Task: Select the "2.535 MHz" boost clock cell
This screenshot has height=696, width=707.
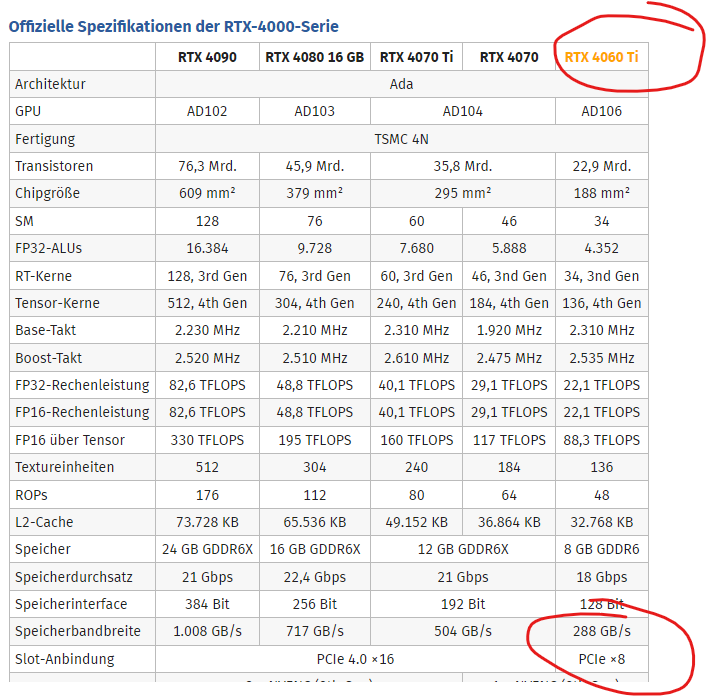Action: pos(601,358)
